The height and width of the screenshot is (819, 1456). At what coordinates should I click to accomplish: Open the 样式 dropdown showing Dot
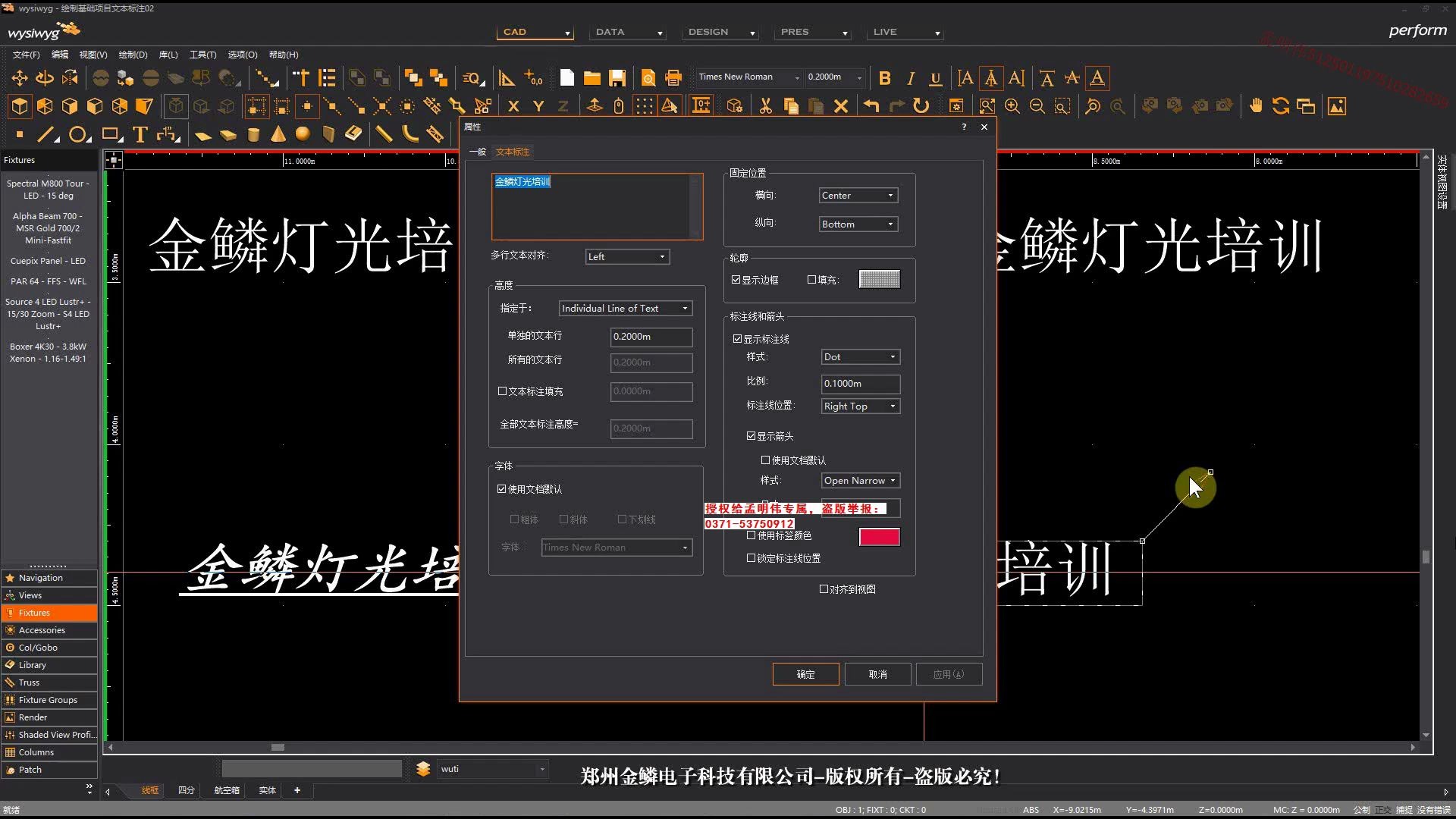point(860,356)
